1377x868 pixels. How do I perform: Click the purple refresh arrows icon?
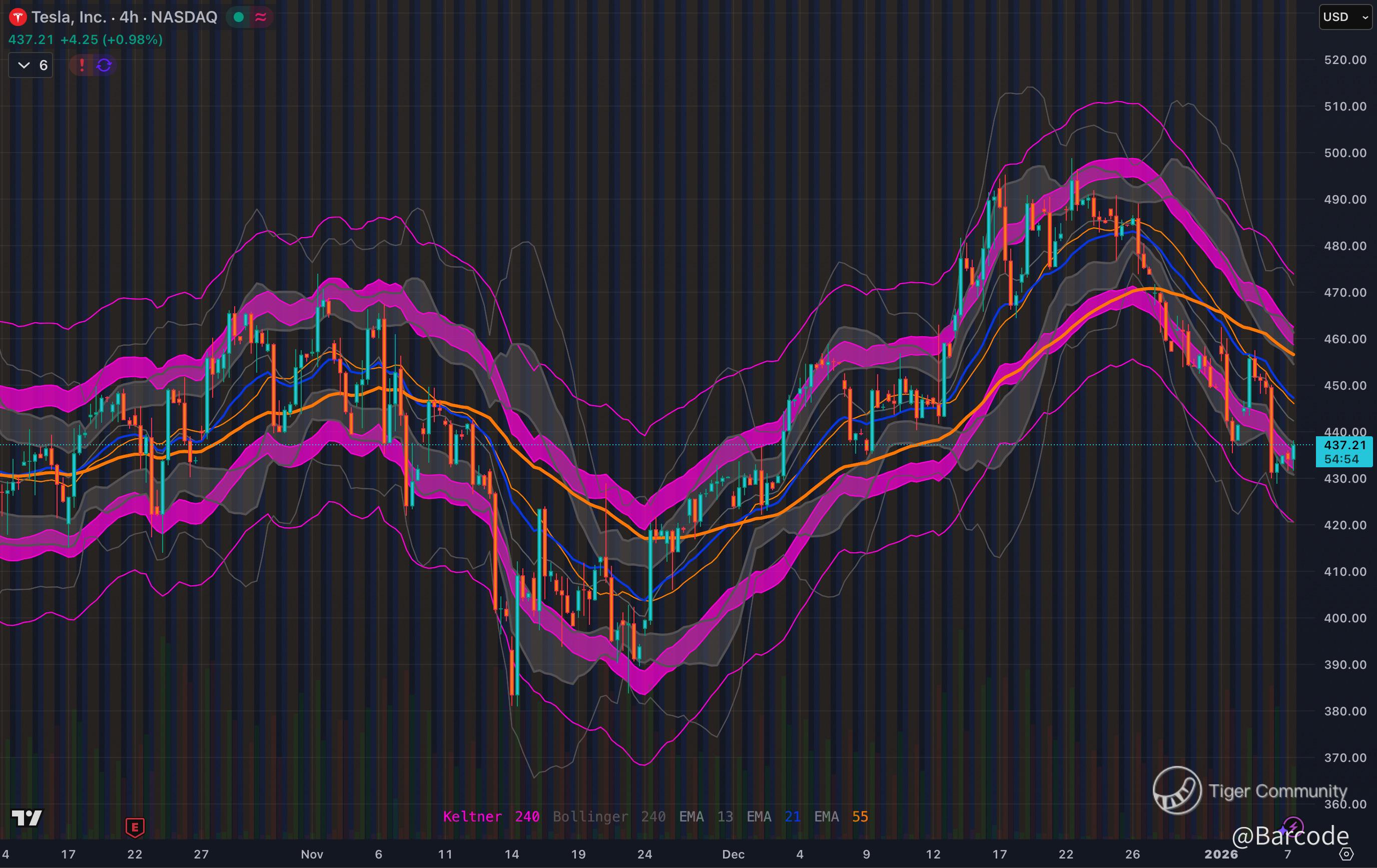point(104,65)
